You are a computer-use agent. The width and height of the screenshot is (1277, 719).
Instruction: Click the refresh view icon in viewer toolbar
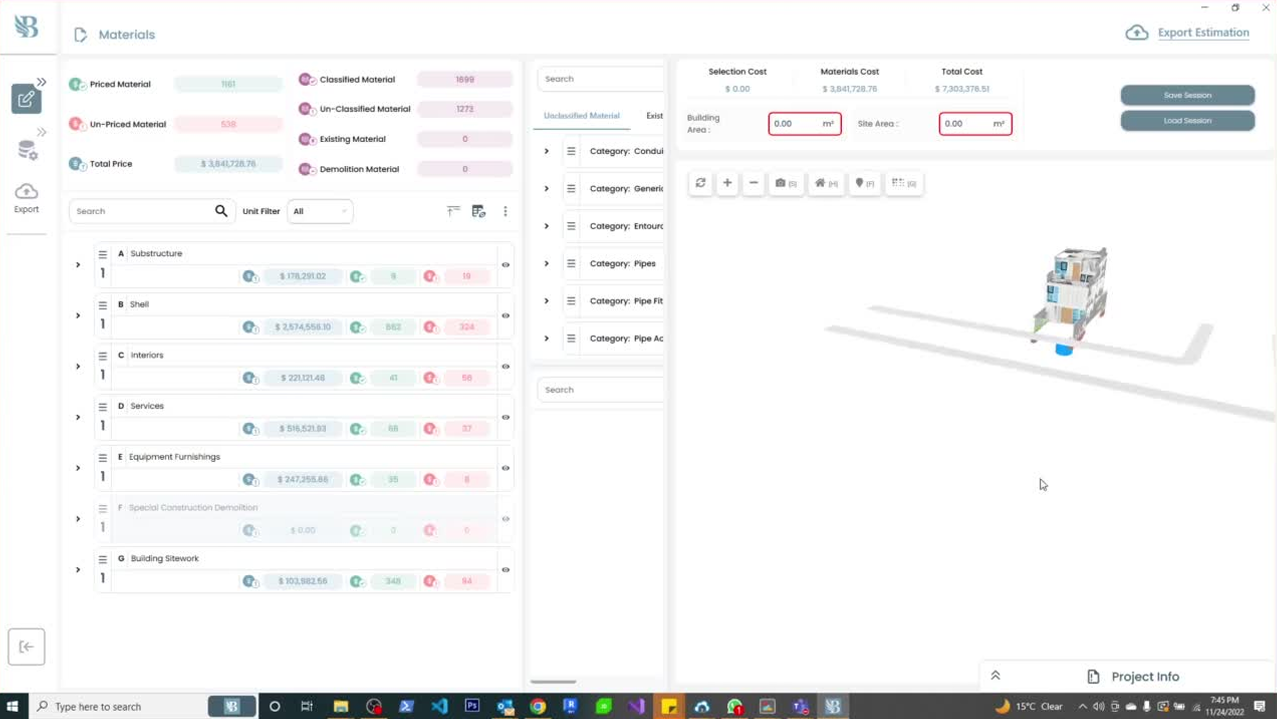click(x=700, y=183)
